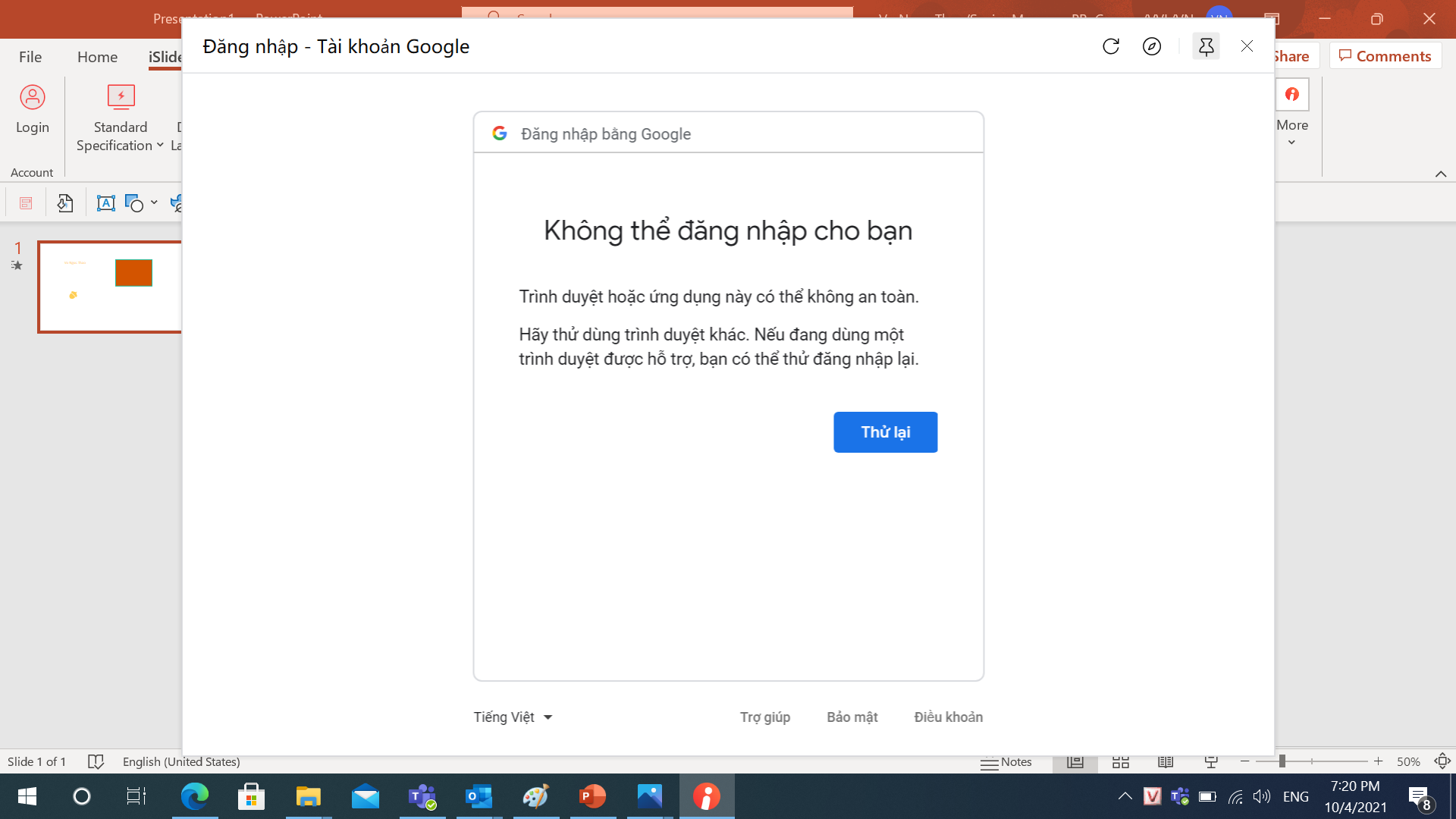The width and height of the screenshot is (1456, 819).
Task: Click the red layout icon in quick toolbar
Action: click(26, 203)
